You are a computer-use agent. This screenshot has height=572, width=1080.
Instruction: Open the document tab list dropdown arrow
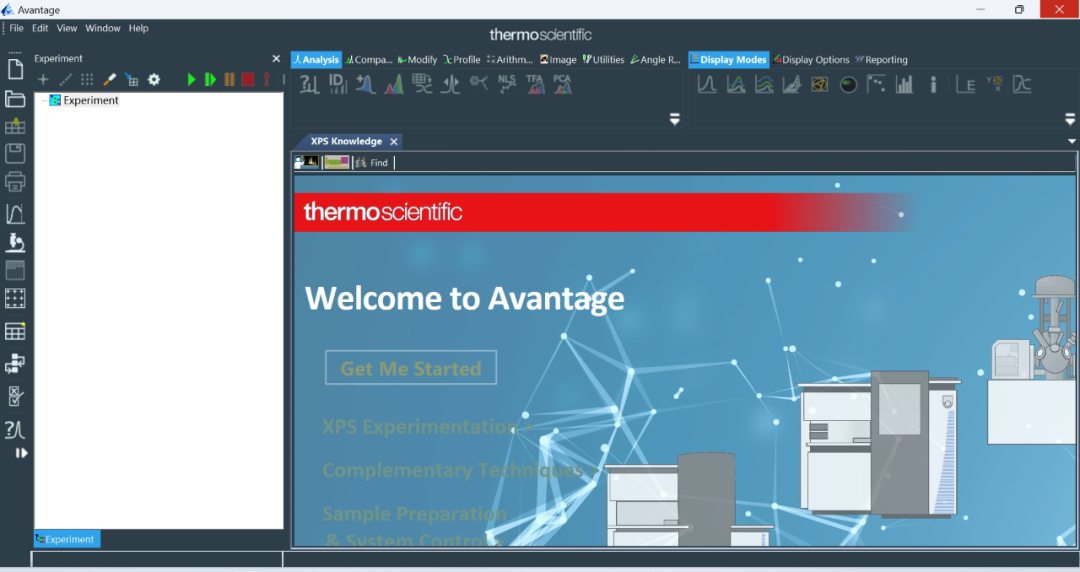1072,141
